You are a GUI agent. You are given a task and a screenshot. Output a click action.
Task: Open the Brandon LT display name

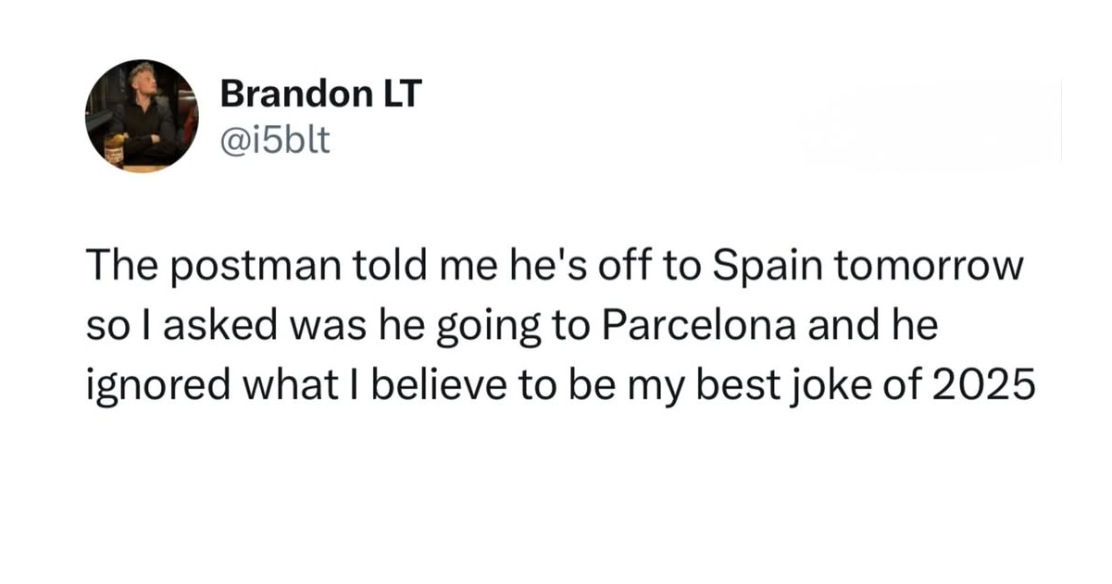point(320,95)
